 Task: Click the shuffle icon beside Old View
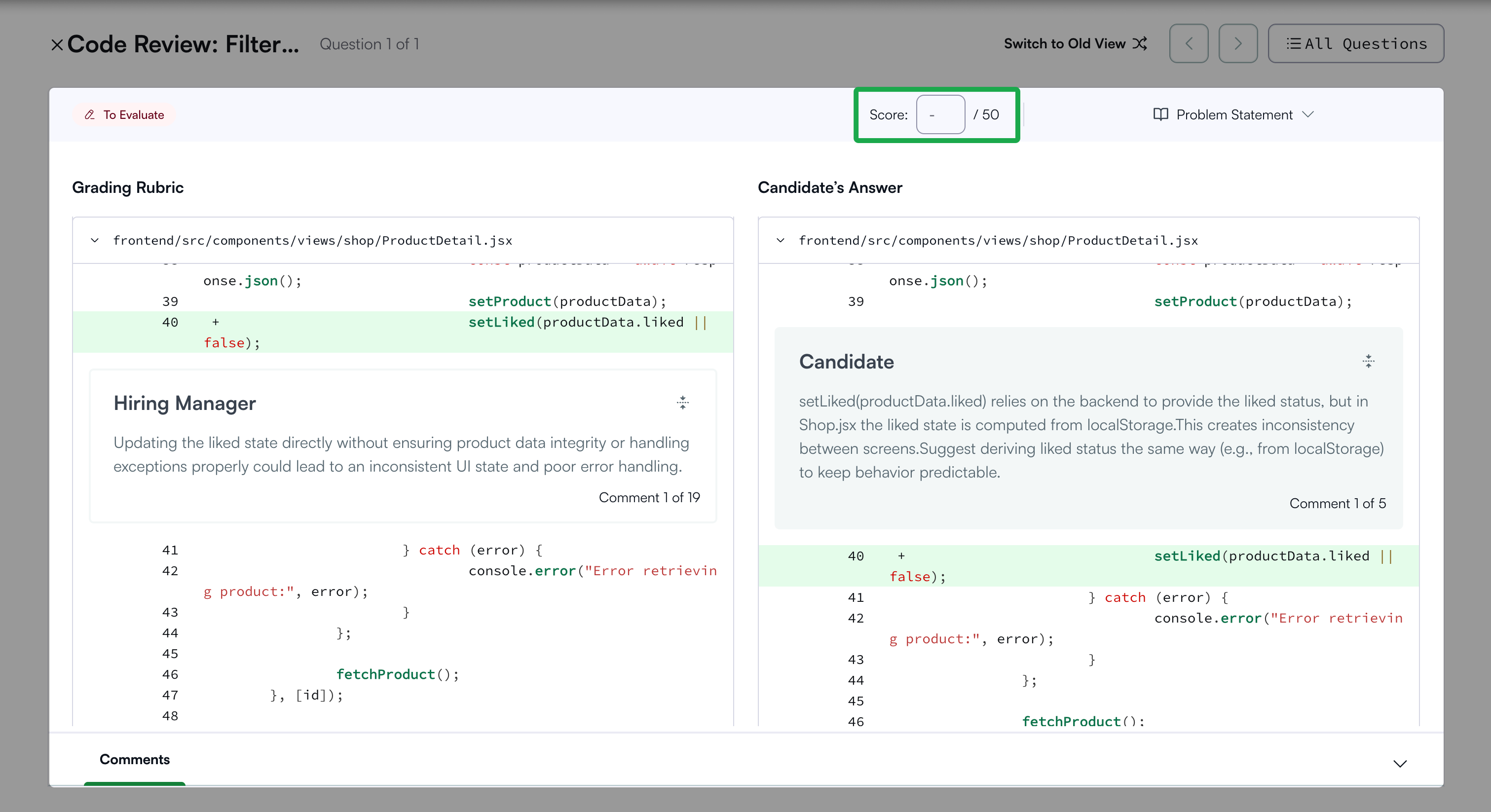click(x=1140, y=43)
